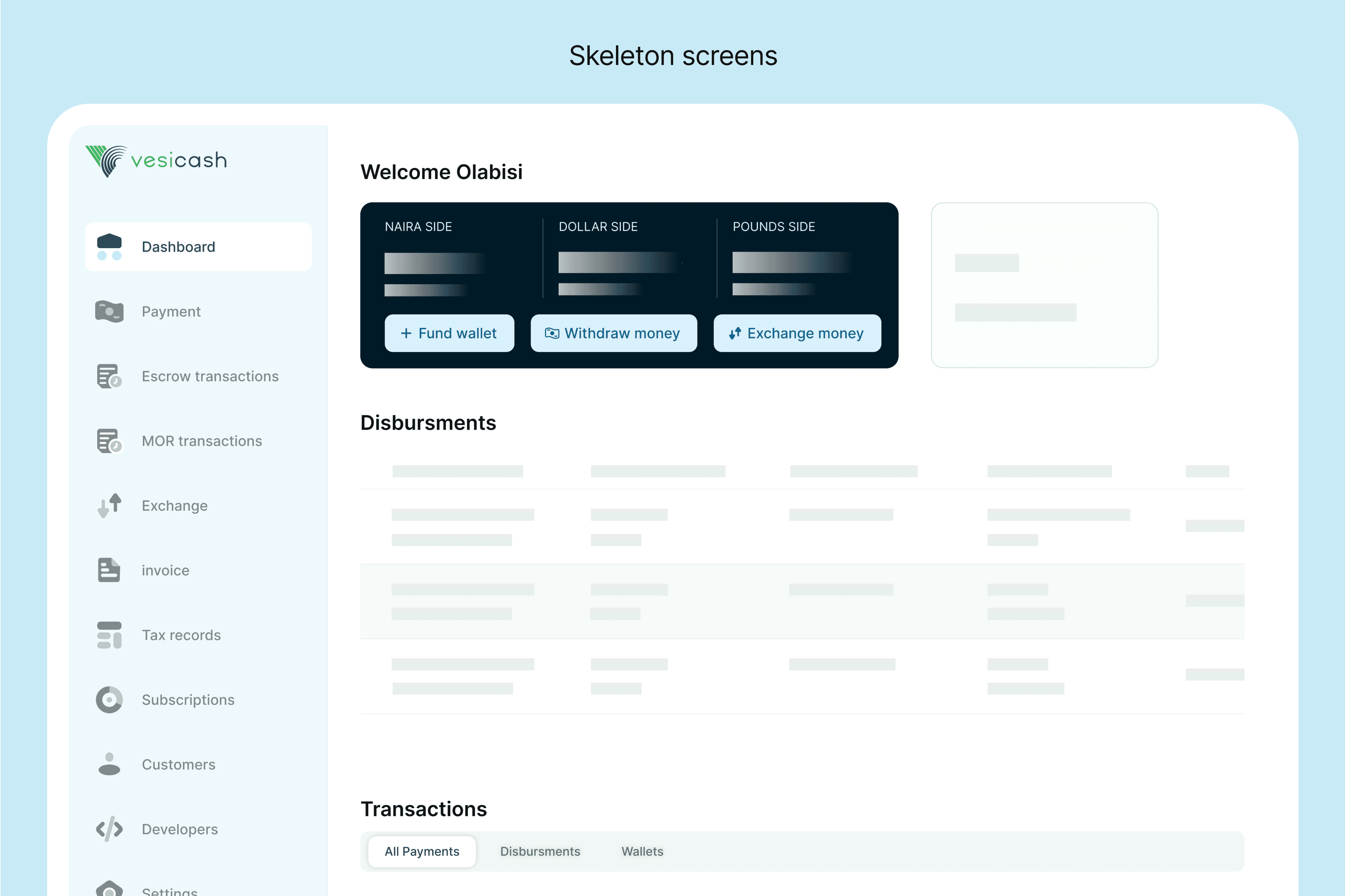Screen dimensions: 1345x896
Task: Switch to the Disbursments tab
Action: 540,851
